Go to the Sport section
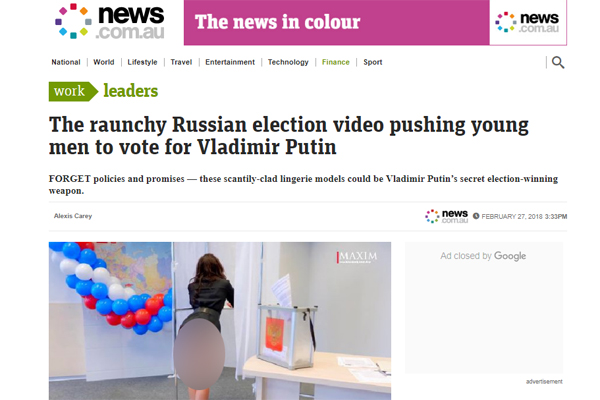 click(x=373, y=62)
